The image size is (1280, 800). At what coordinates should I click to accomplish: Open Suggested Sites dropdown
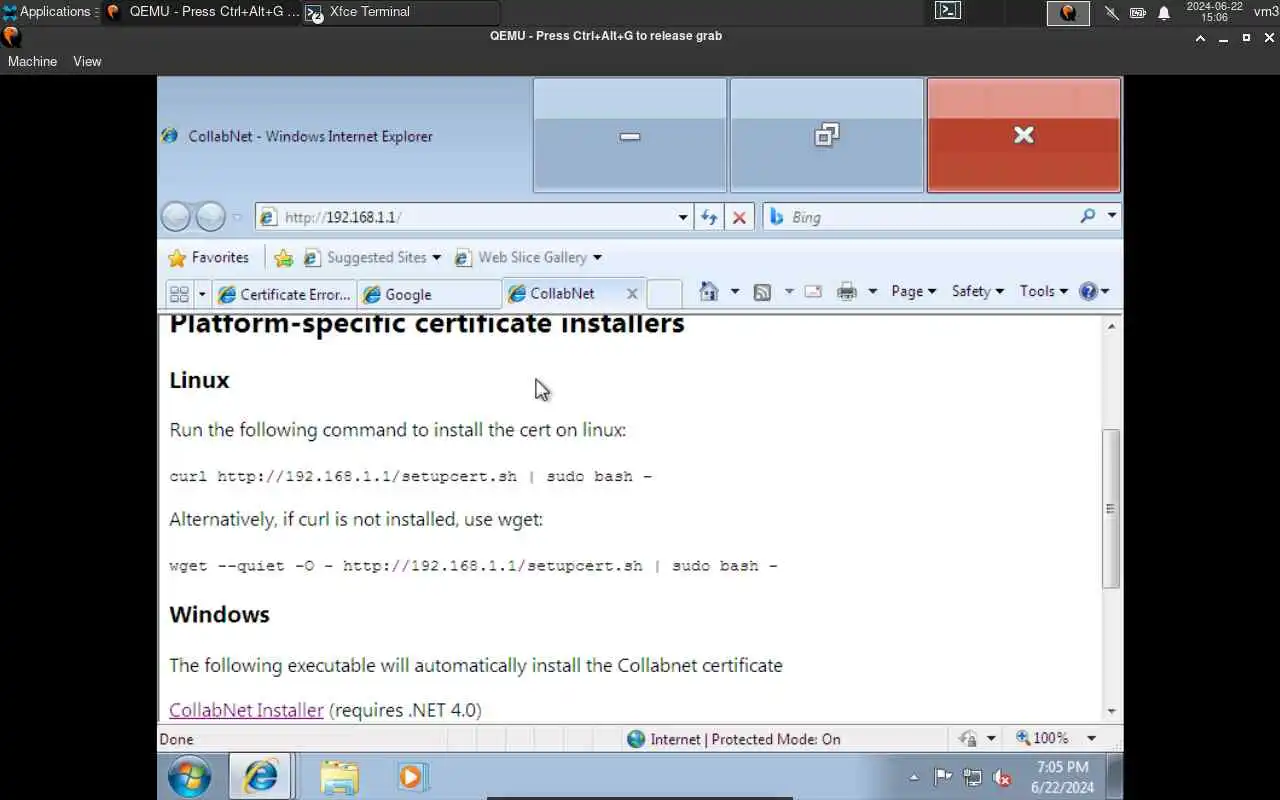pyautogui.click(x=372, y=258)
